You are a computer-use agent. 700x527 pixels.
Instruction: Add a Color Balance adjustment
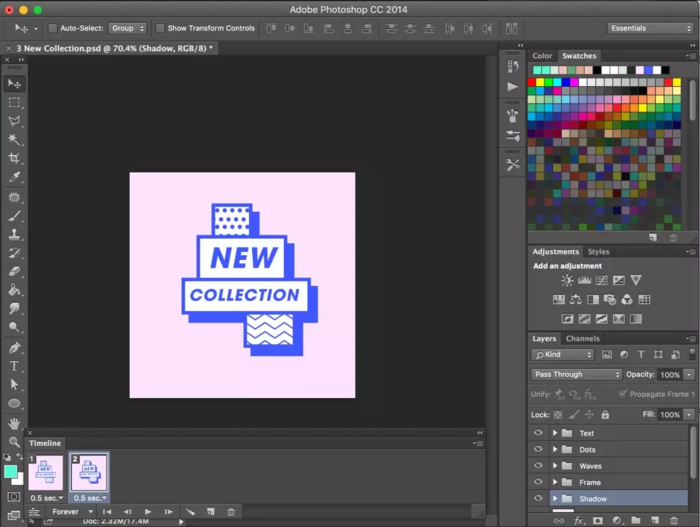[576, 299]
